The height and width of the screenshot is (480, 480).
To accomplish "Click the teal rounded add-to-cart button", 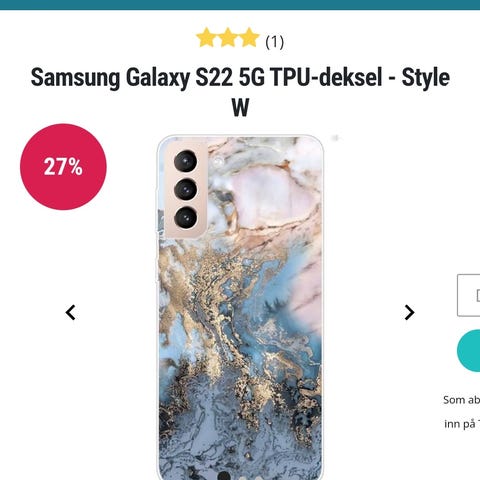I will (x=468, y=351).
